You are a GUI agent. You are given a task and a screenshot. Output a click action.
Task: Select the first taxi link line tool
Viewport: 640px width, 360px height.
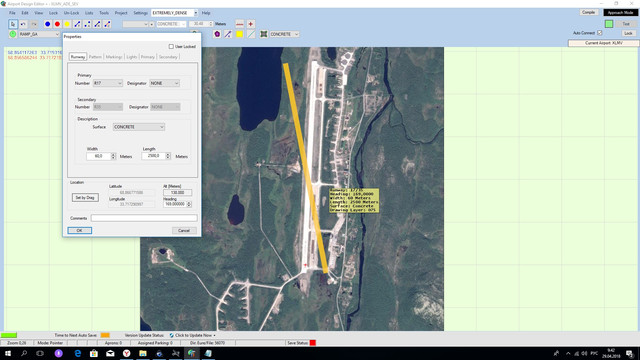click(x=77, y=24)
